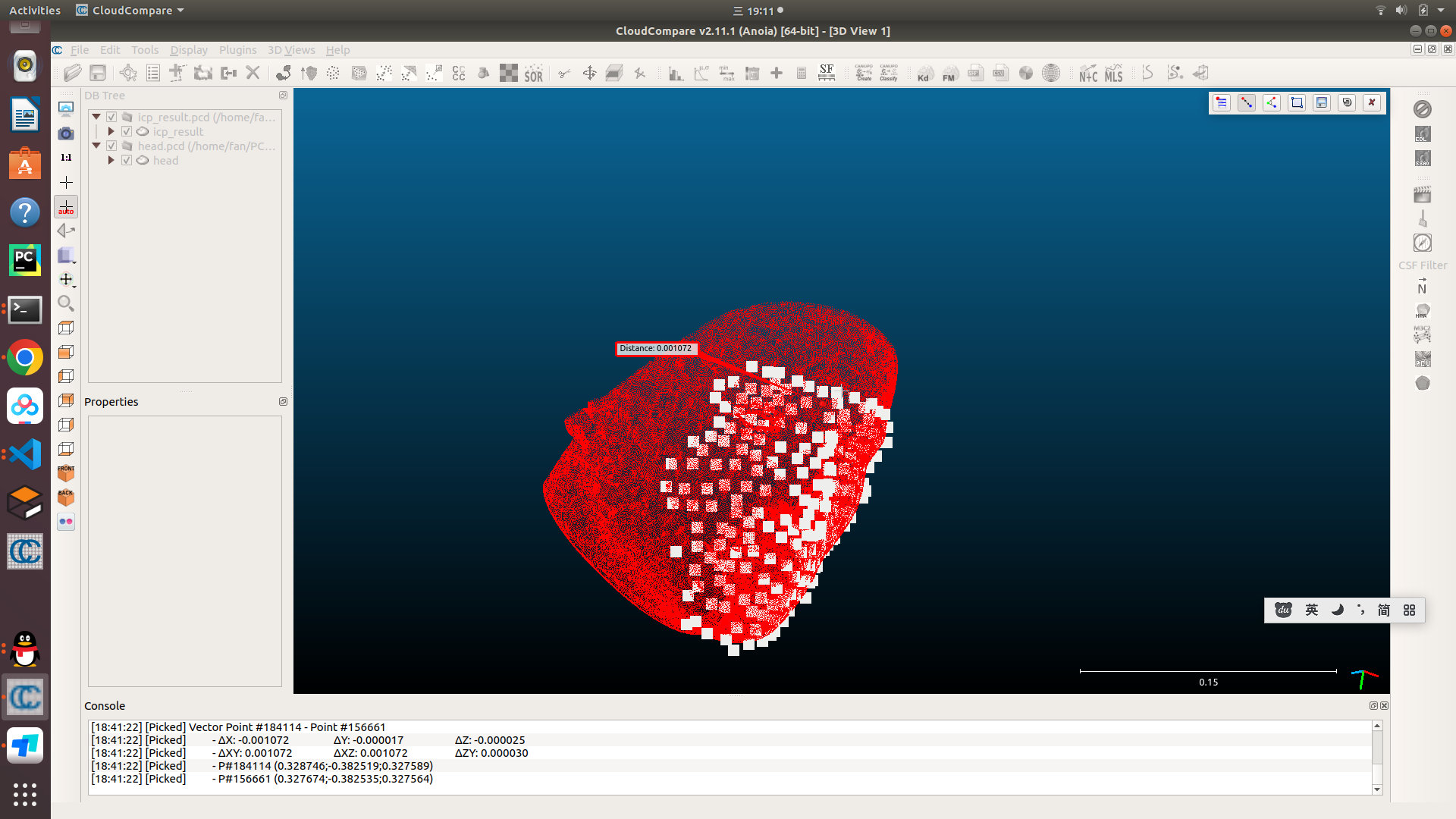Open the CloudCompare app menu dropdown in top bar
The image size is (1456, 819).
(130, 10)
